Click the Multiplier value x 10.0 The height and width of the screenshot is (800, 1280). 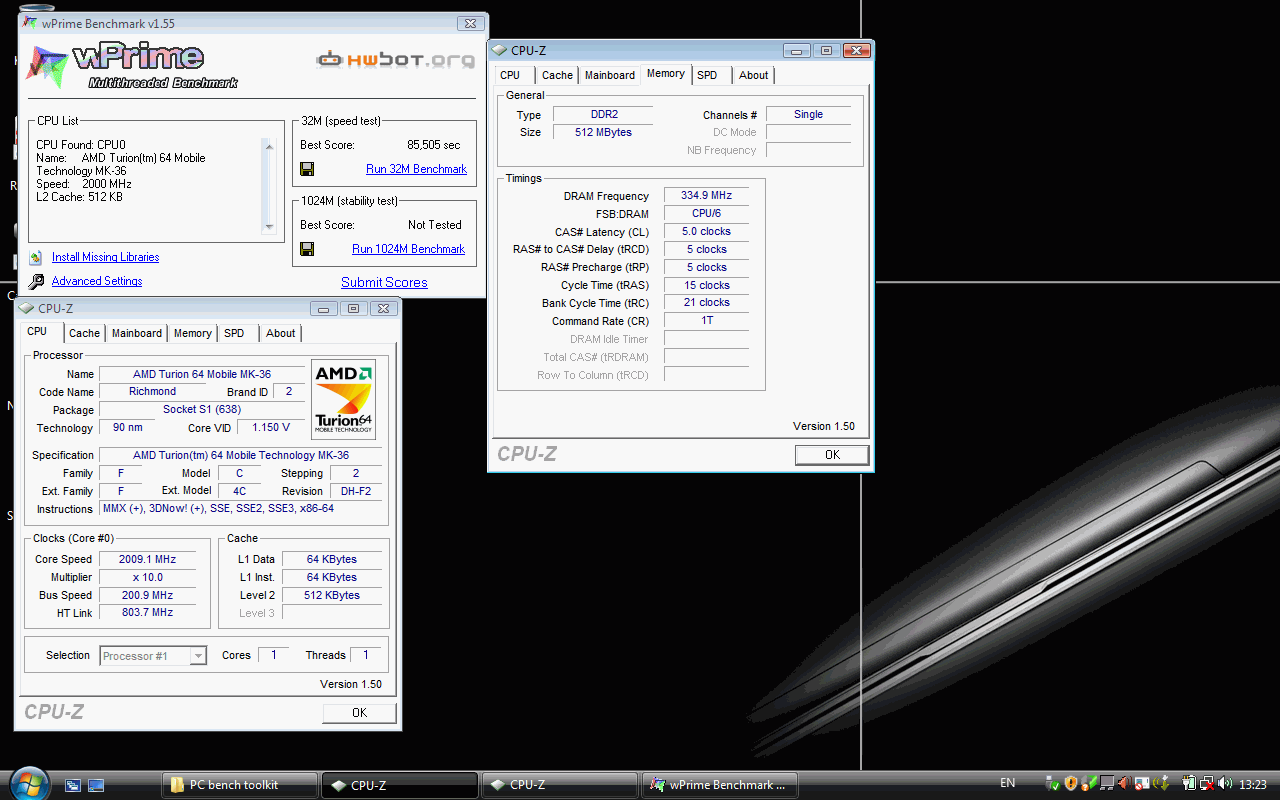click(147, 578)
